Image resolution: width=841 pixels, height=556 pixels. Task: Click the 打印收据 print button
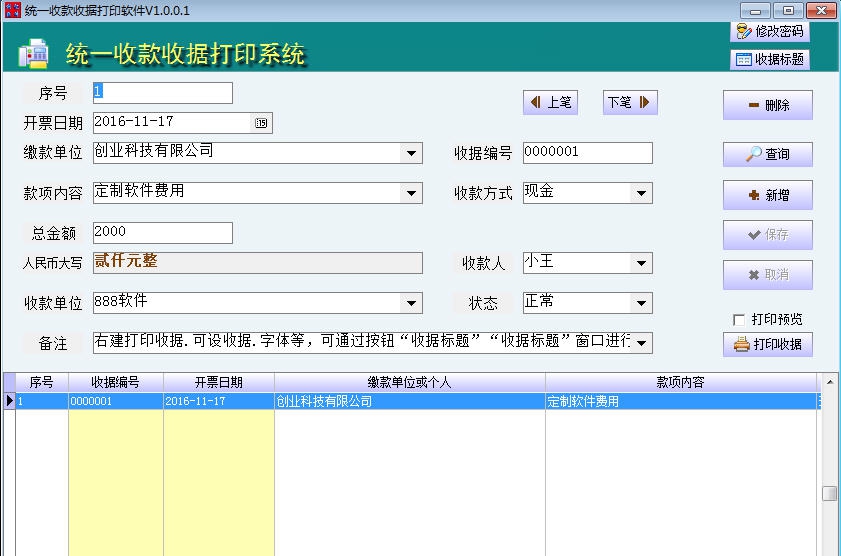click(x=768, y=344)
